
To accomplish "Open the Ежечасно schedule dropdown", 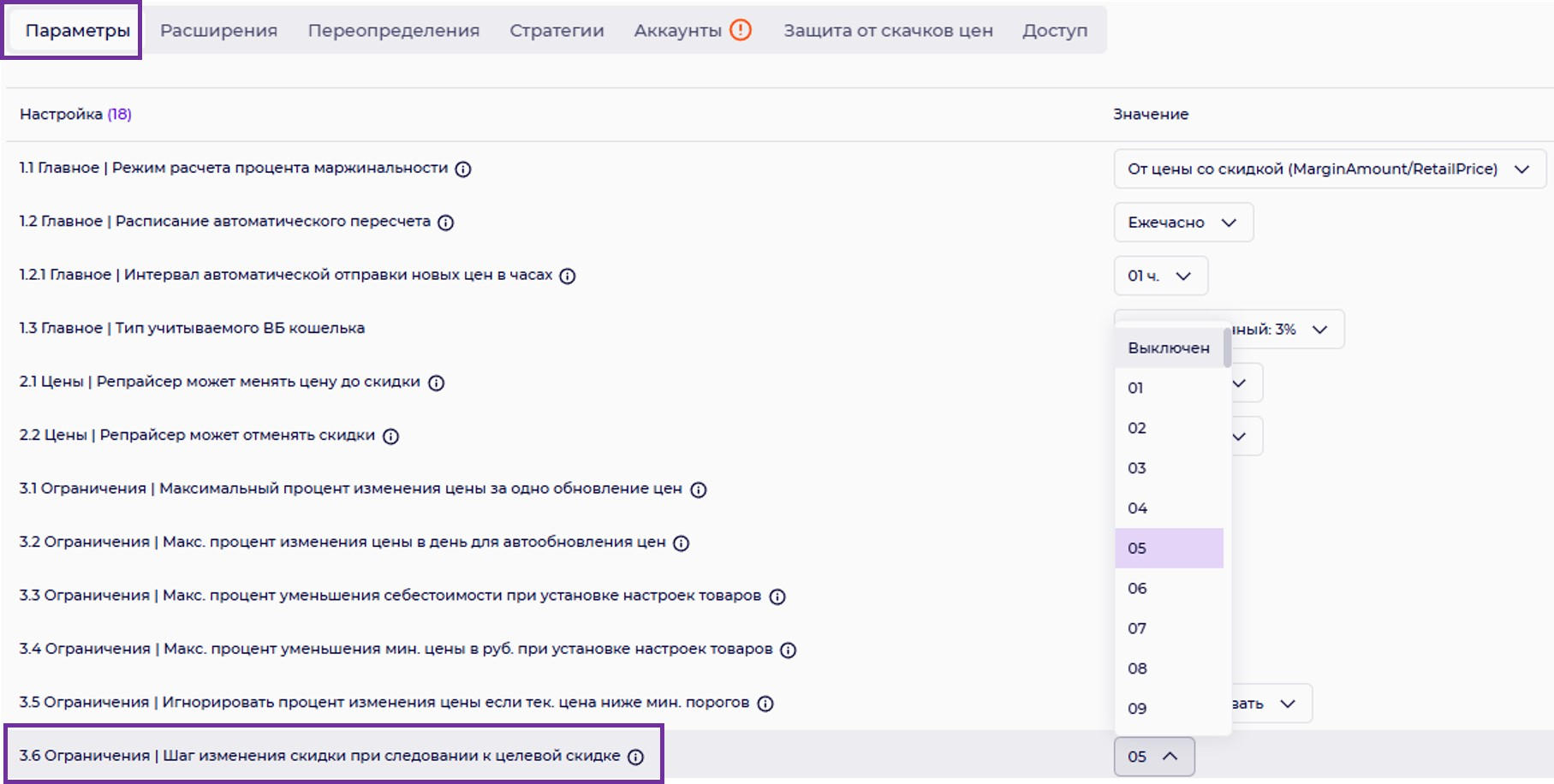I will click(x=1182, y=223).
